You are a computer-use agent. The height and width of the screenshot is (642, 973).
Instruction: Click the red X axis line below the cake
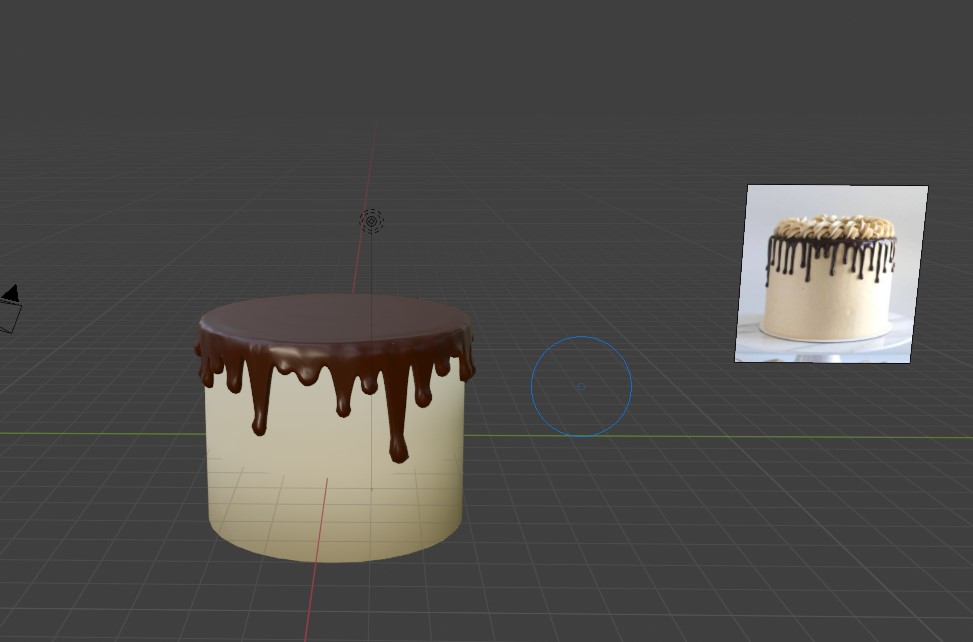point(312,600)
